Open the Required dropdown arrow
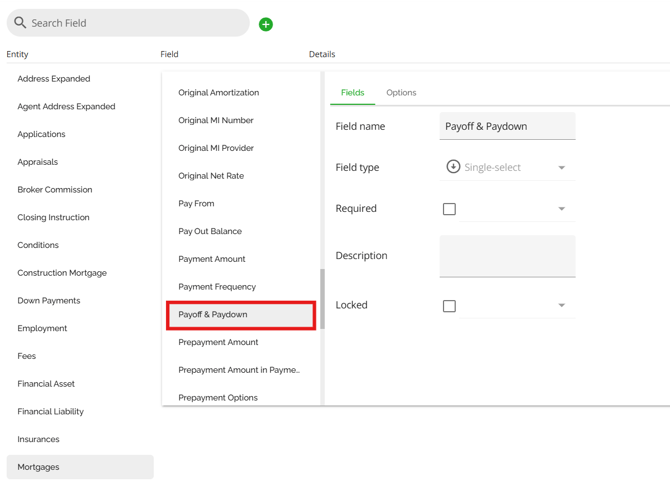 pyautogui.click(x=561, y=209)
